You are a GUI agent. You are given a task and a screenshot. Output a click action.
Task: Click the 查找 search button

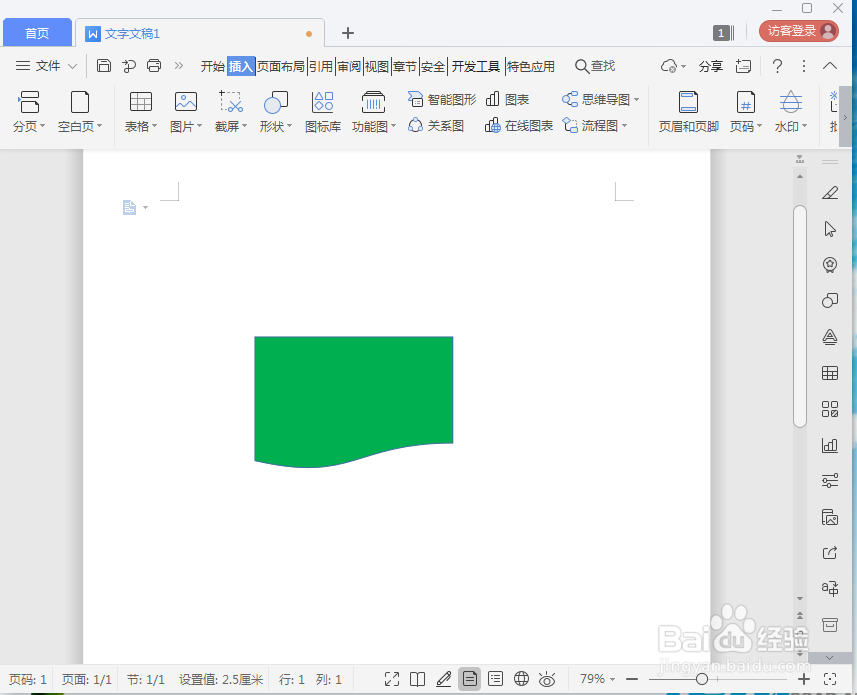click(595, 66)
